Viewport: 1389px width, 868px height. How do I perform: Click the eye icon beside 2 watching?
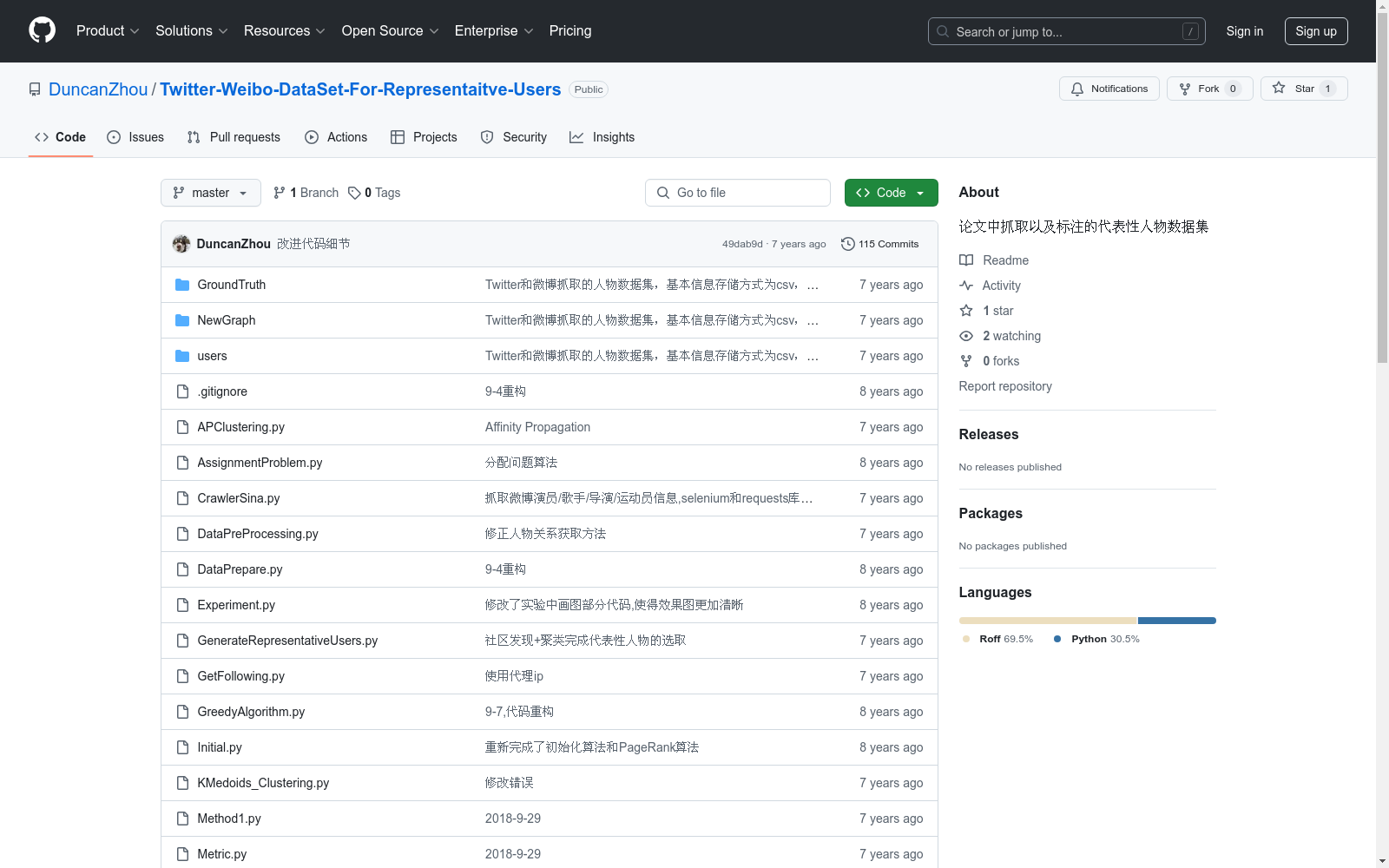click(x=966, y=336)
